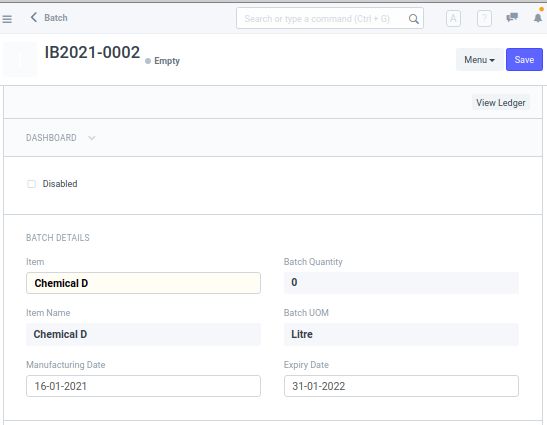Select the Manufacturing Date field

(x=143, y=386)
